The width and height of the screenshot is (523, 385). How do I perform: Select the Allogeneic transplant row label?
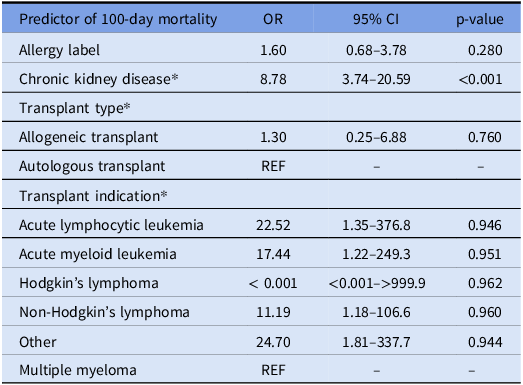point(88,137)
